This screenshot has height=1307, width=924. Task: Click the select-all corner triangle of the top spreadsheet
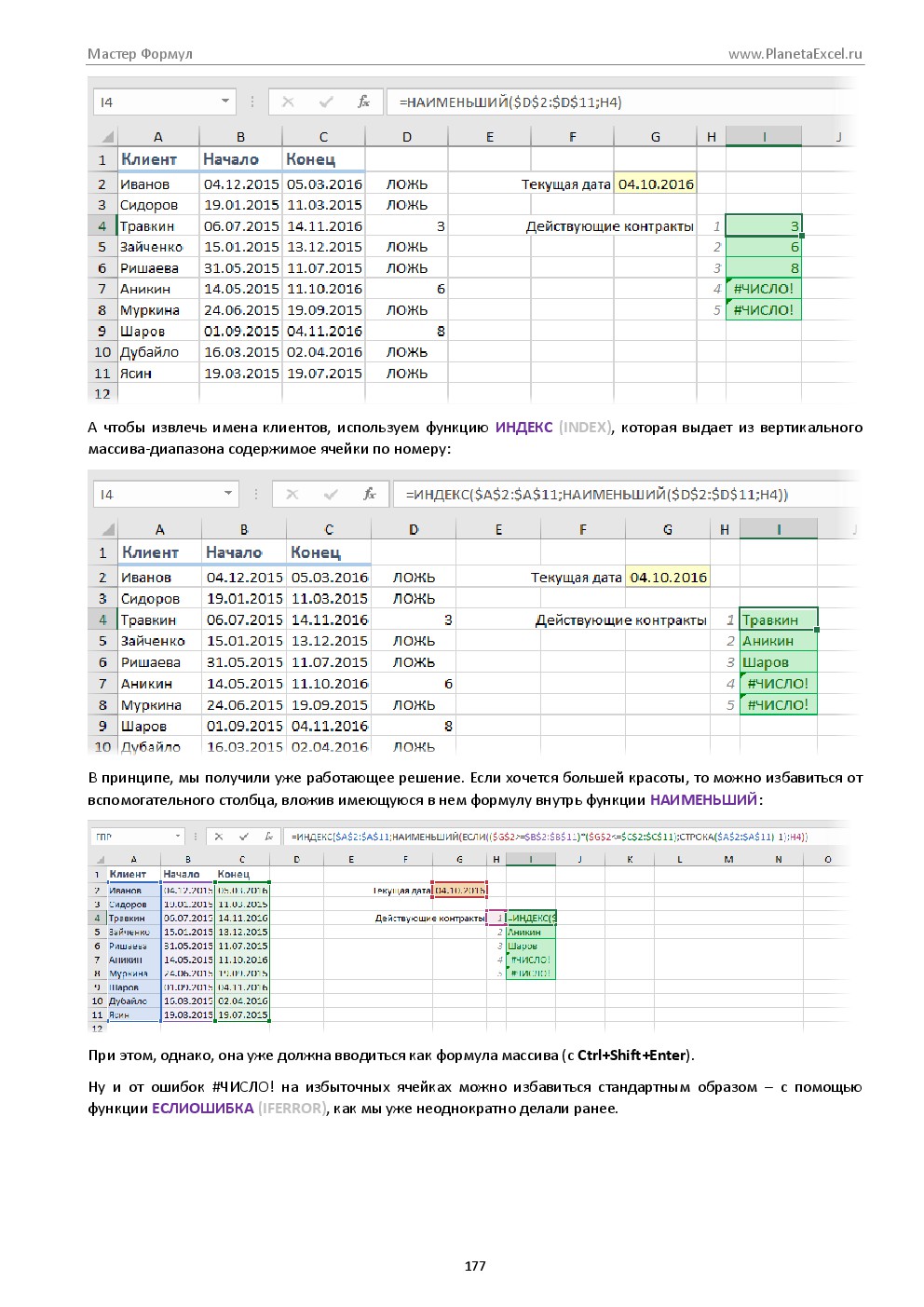[108, 137]
